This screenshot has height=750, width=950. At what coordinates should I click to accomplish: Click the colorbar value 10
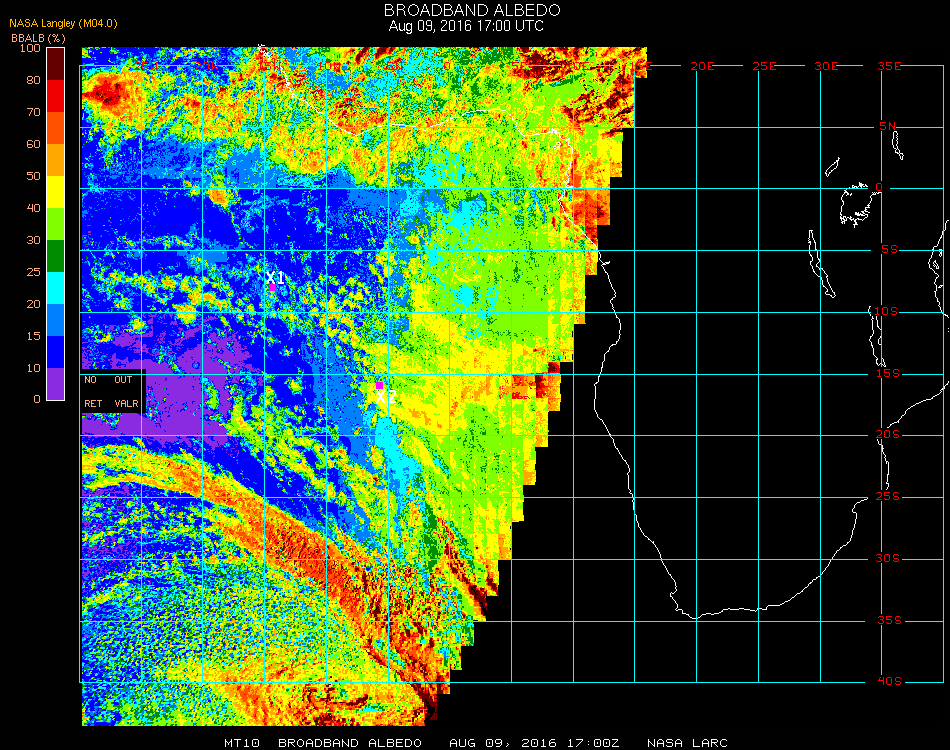click(x=33, y=368)
